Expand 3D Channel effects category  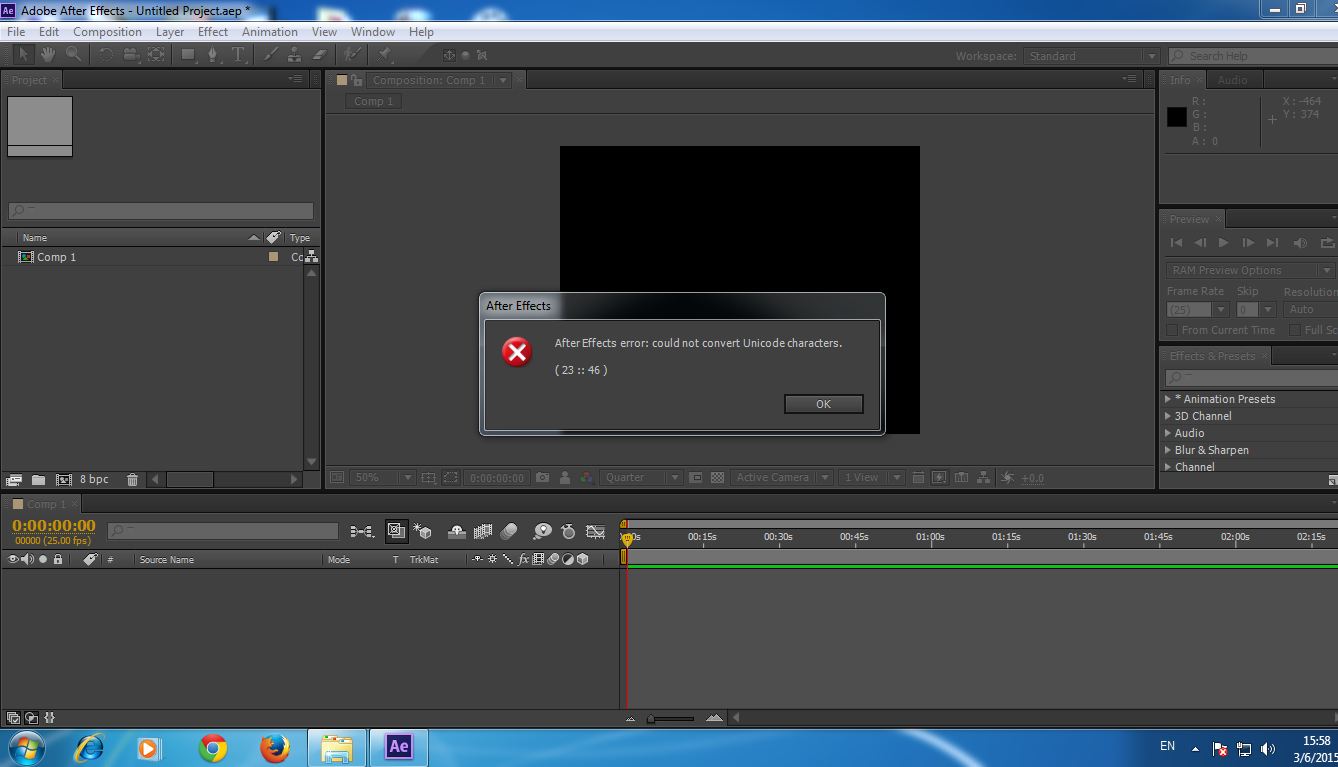tap(1168, 416)
